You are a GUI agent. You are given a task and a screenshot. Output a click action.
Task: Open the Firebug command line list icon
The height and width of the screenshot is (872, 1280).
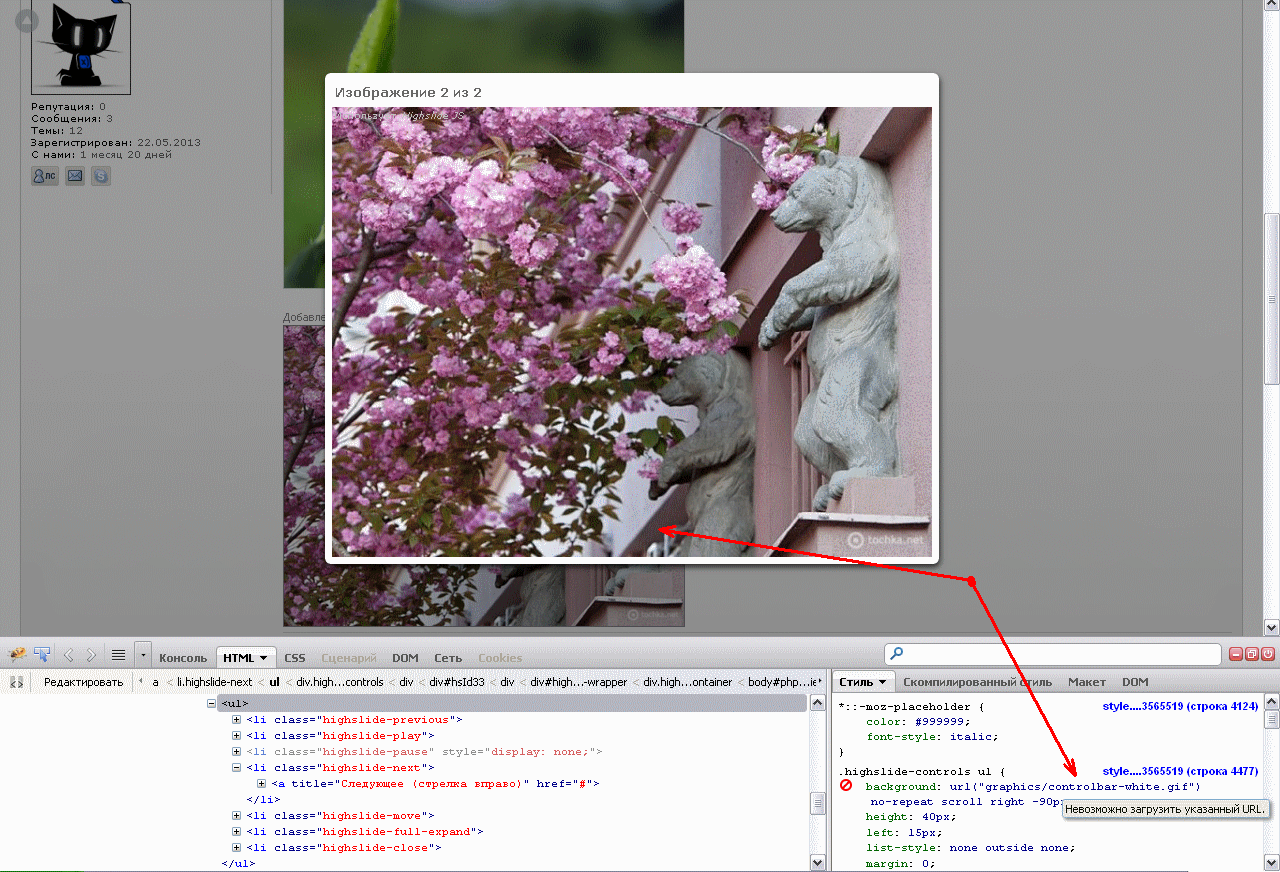(x=118, y=655)
